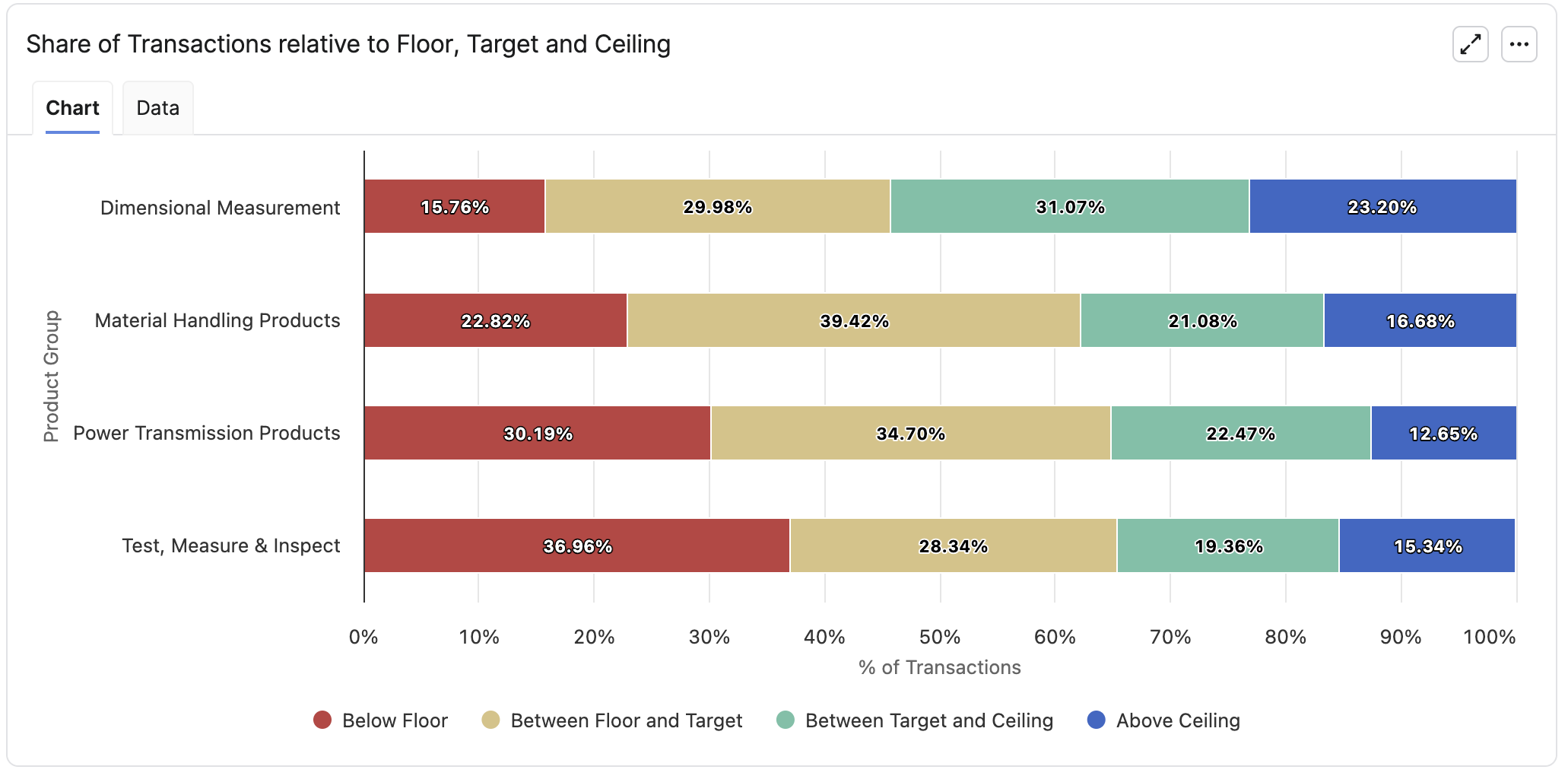Click the tan Between Floor and Target dot
The width and height of the screenshot is (1568, 776).
[490, 720]
